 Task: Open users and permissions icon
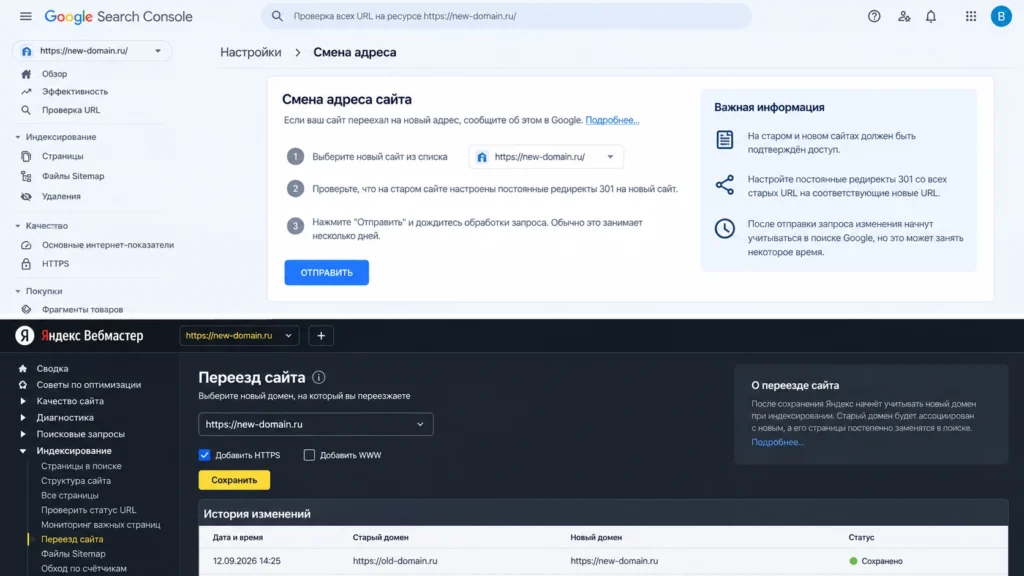[x=904, y=16]
